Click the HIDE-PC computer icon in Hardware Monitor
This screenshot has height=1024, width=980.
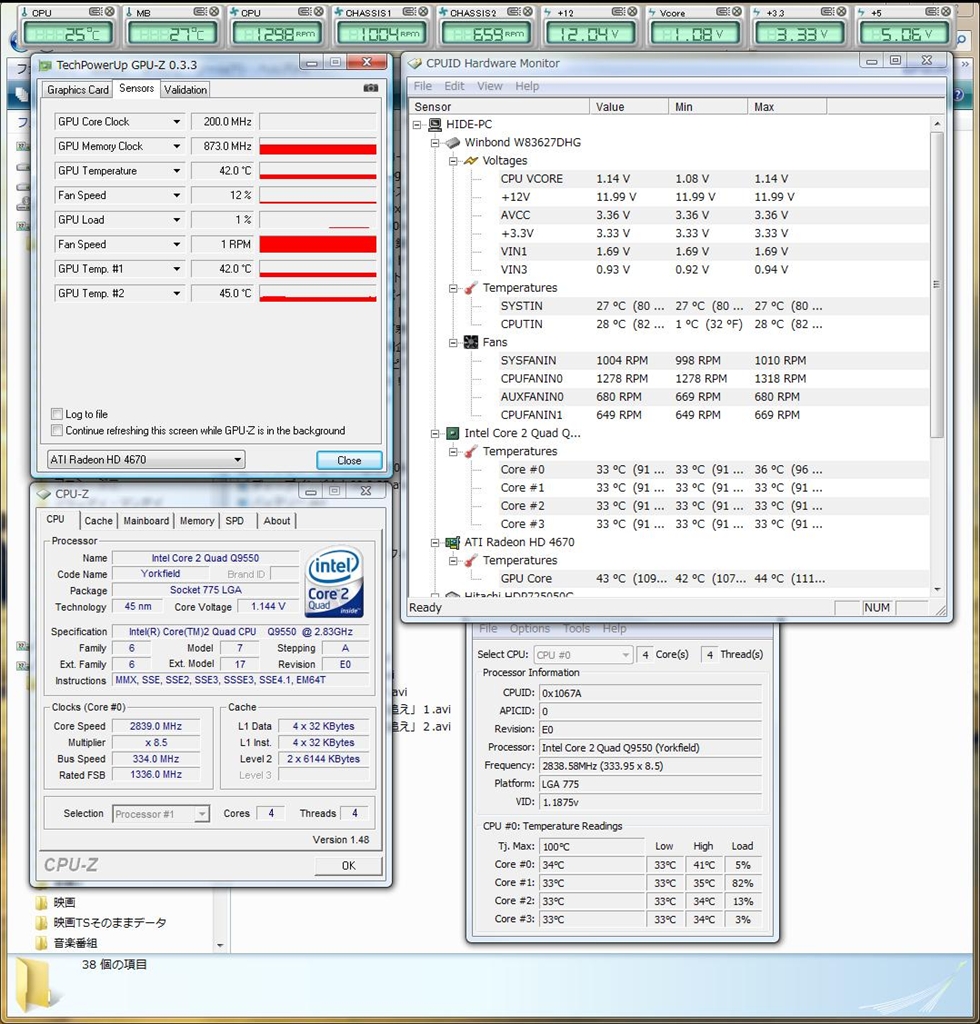(435, 124)
